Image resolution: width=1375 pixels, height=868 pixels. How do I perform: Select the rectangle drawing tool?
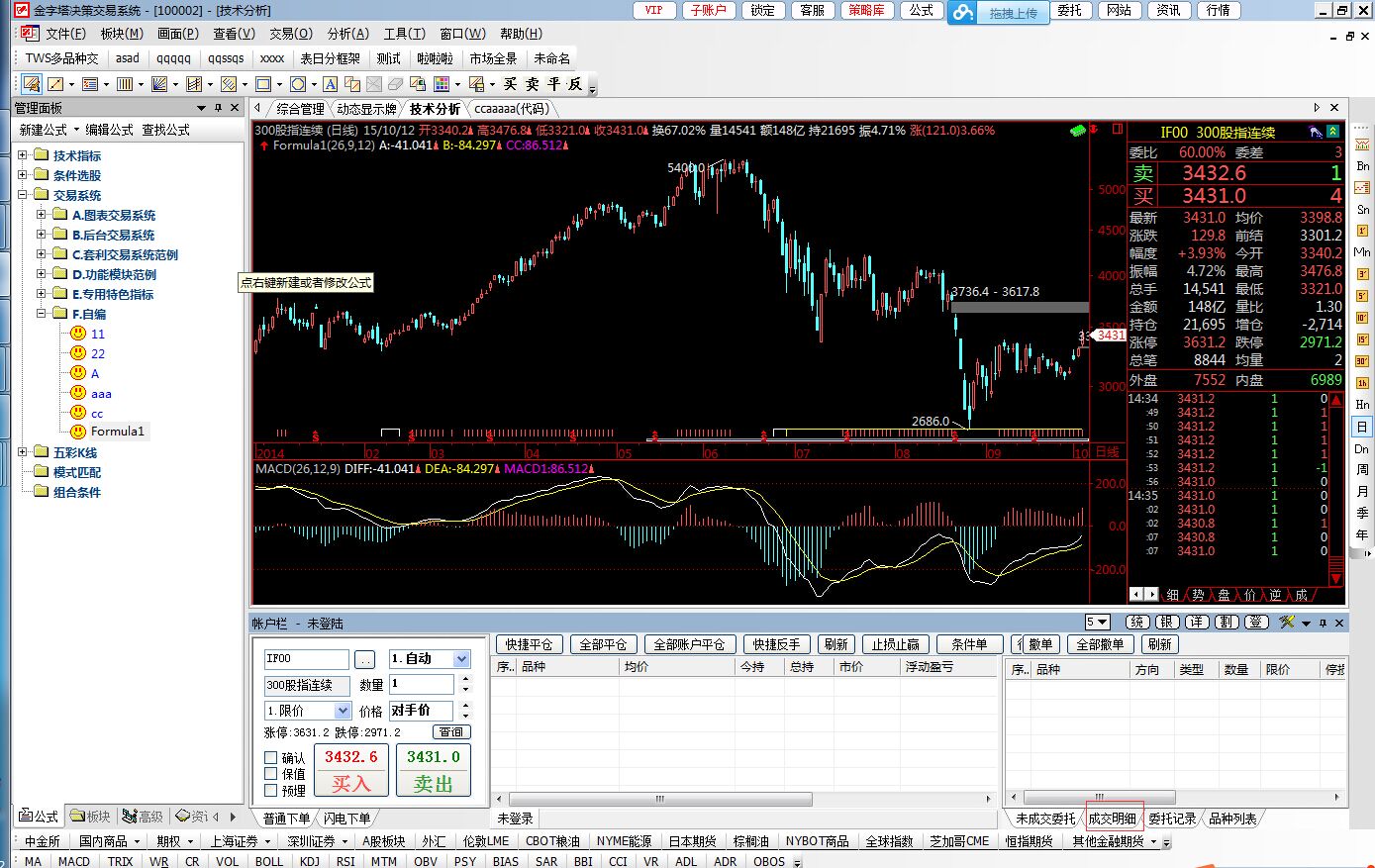click(x=263, y=84)
